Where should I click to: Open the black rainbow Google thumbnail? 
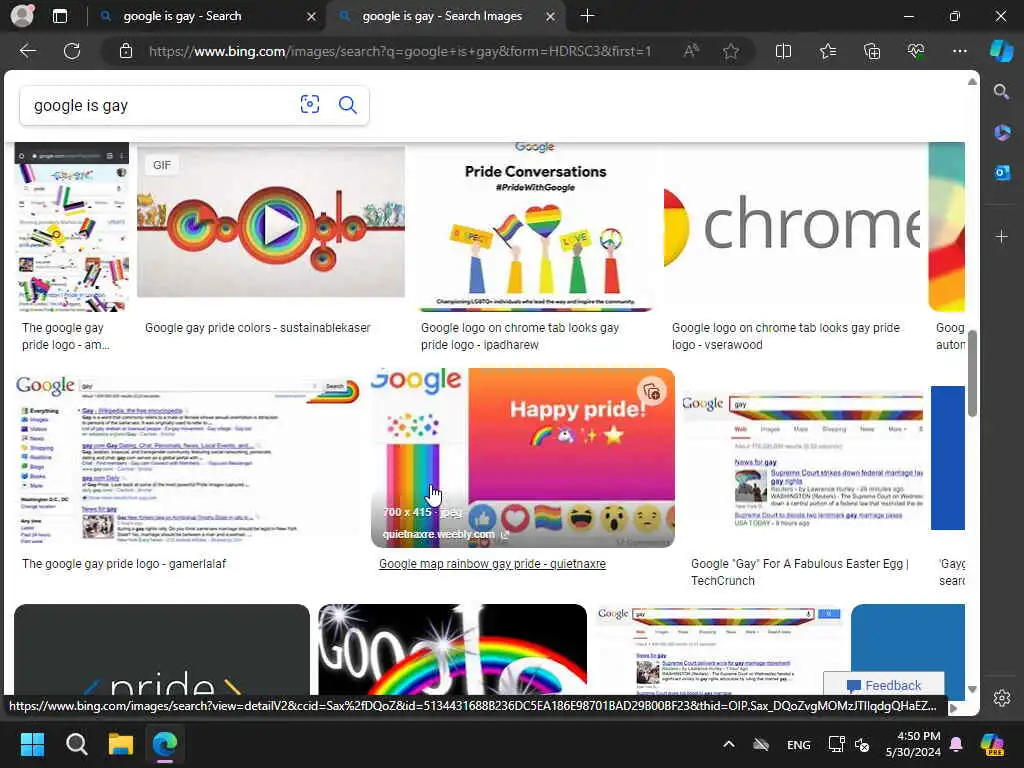coord(453,650)
